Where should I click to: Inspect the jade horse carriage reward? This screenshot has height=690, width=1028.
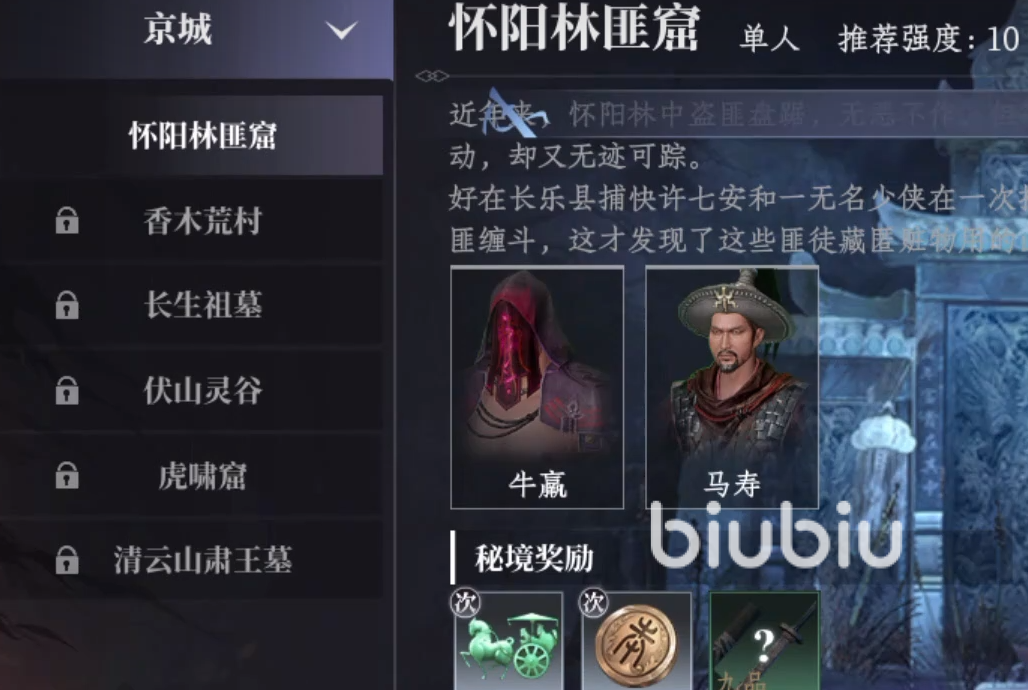(509, 641)
